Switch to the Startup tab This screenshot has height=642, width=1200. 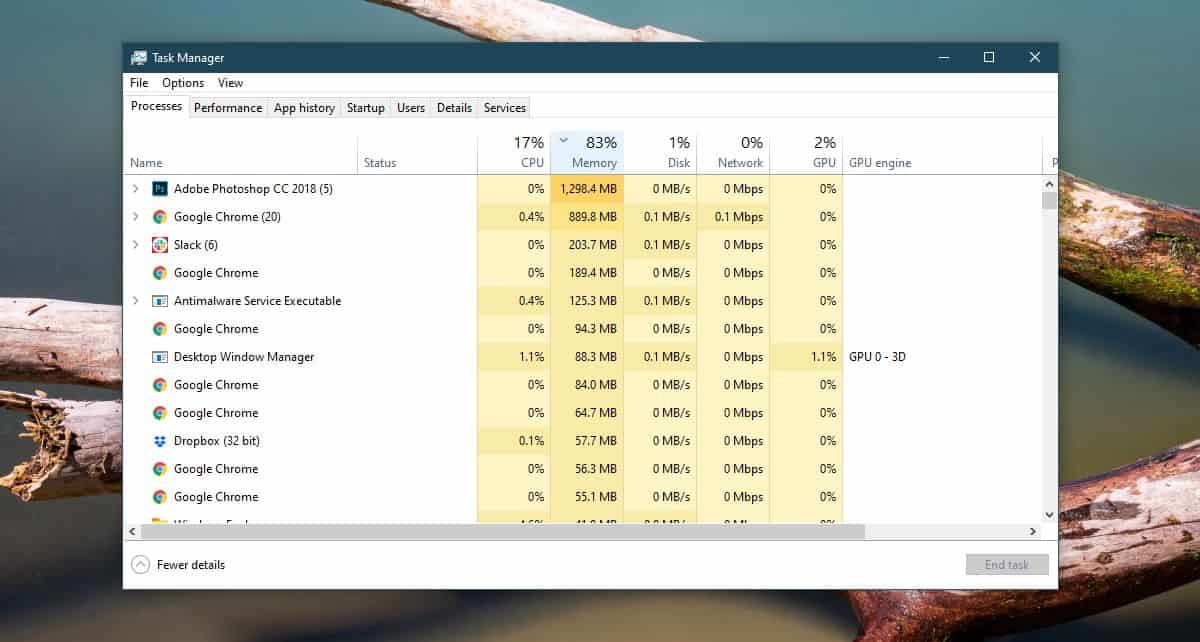(366, 108)
